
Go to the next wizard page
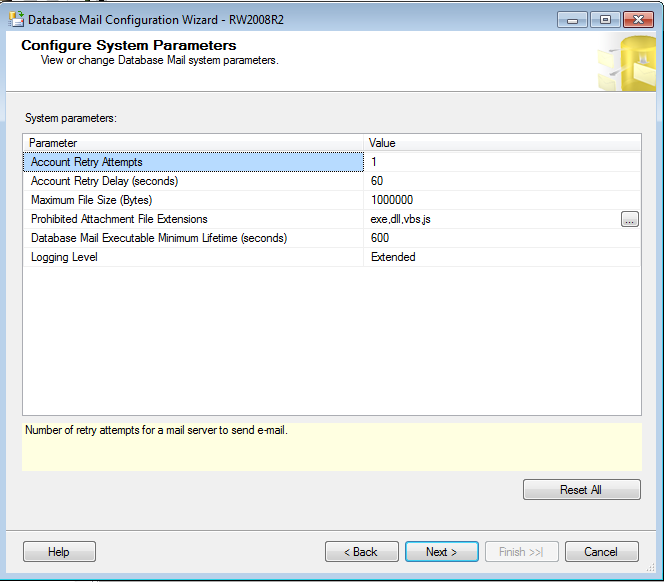pos(442,552)
